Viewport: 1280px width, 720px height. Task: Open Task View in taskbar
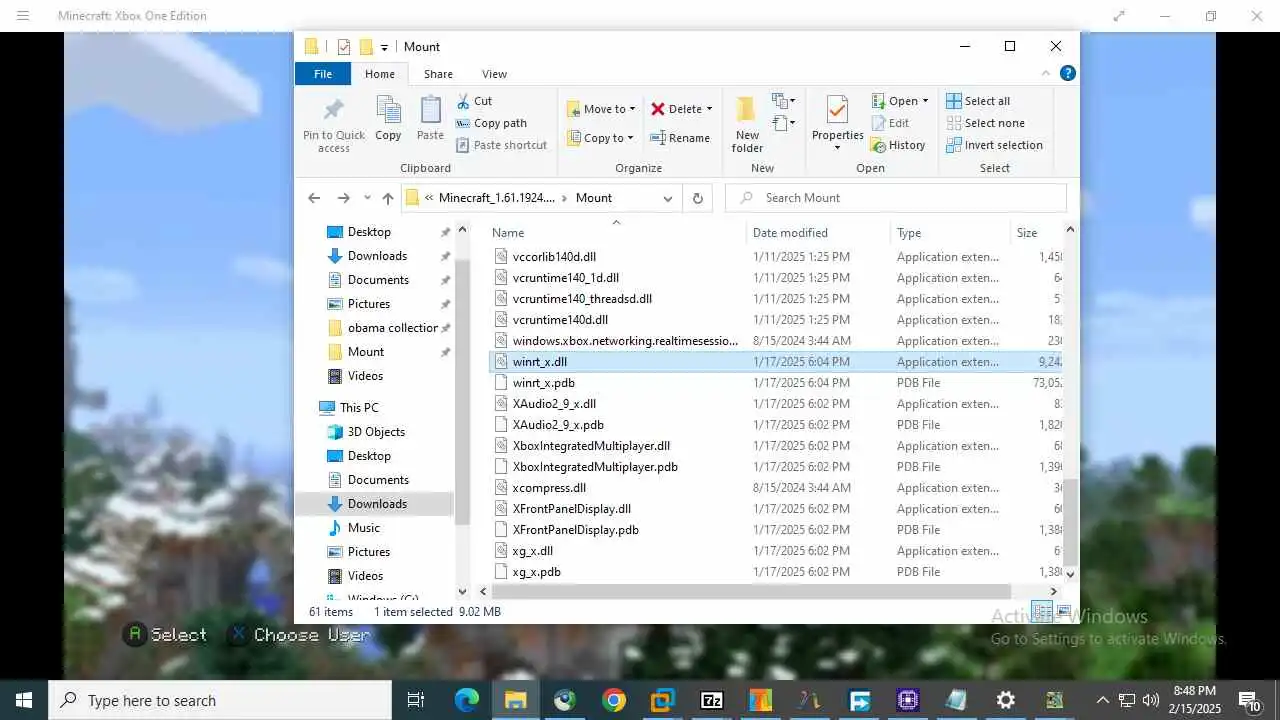pyautogui.click(x=416, y=700)
